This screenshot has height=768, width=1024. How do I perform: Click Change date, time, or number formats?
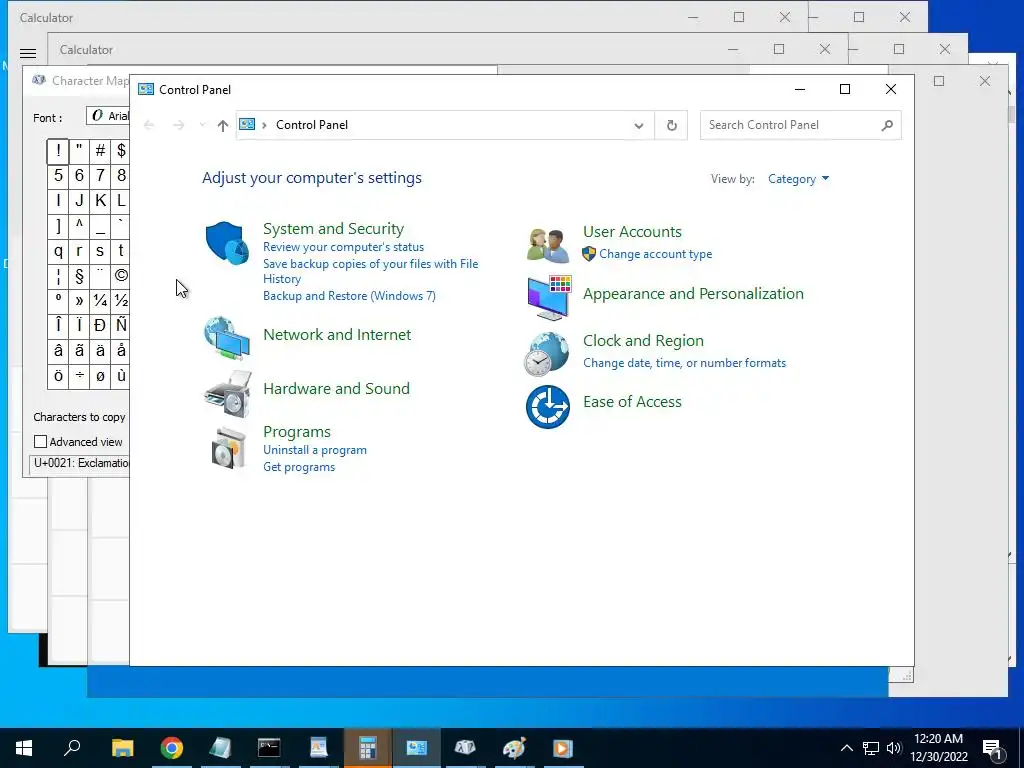coord(684,363)
